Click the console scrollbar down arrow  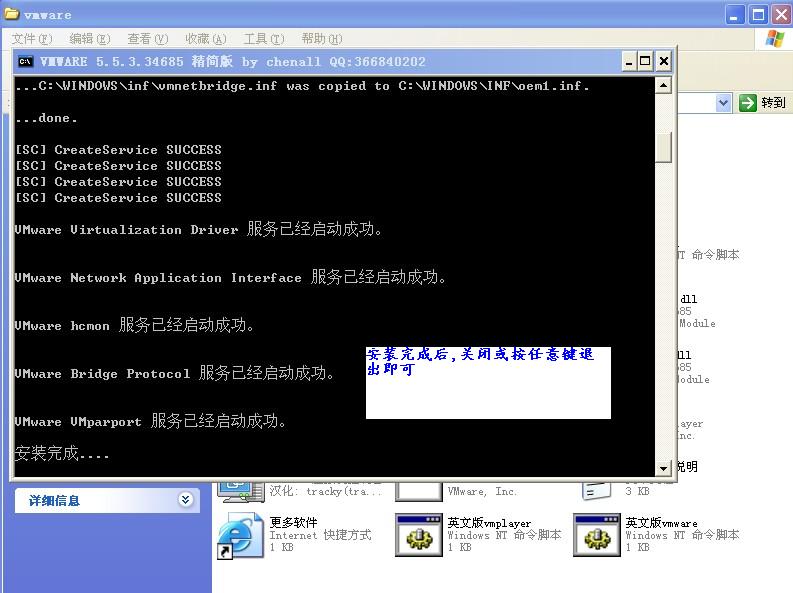coord(662,467)
